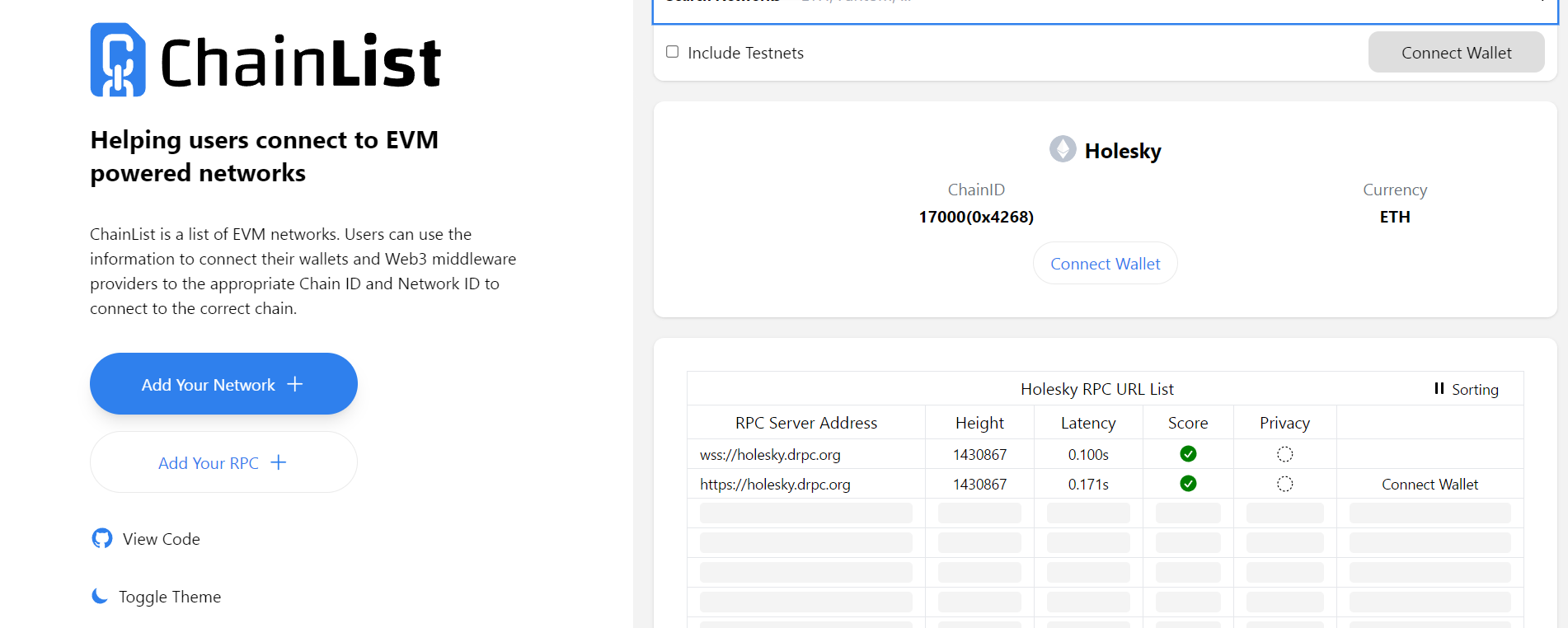Viewport: 1568px width, 628px height.
Task: Click the 1430867 height in the wss row
Action: [x=979, y=454]
